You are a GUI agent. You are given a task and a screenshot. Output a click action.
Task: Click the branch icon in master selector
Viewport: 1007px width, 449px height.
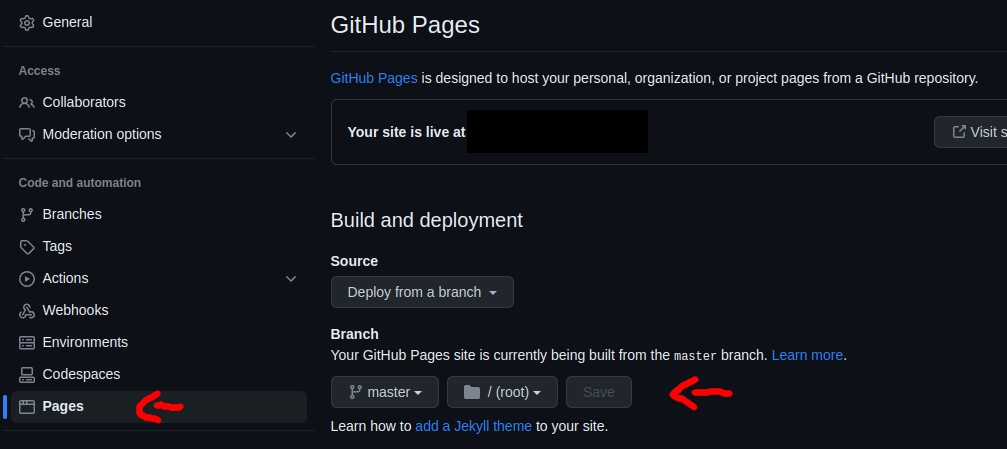[x=355, y=392]
